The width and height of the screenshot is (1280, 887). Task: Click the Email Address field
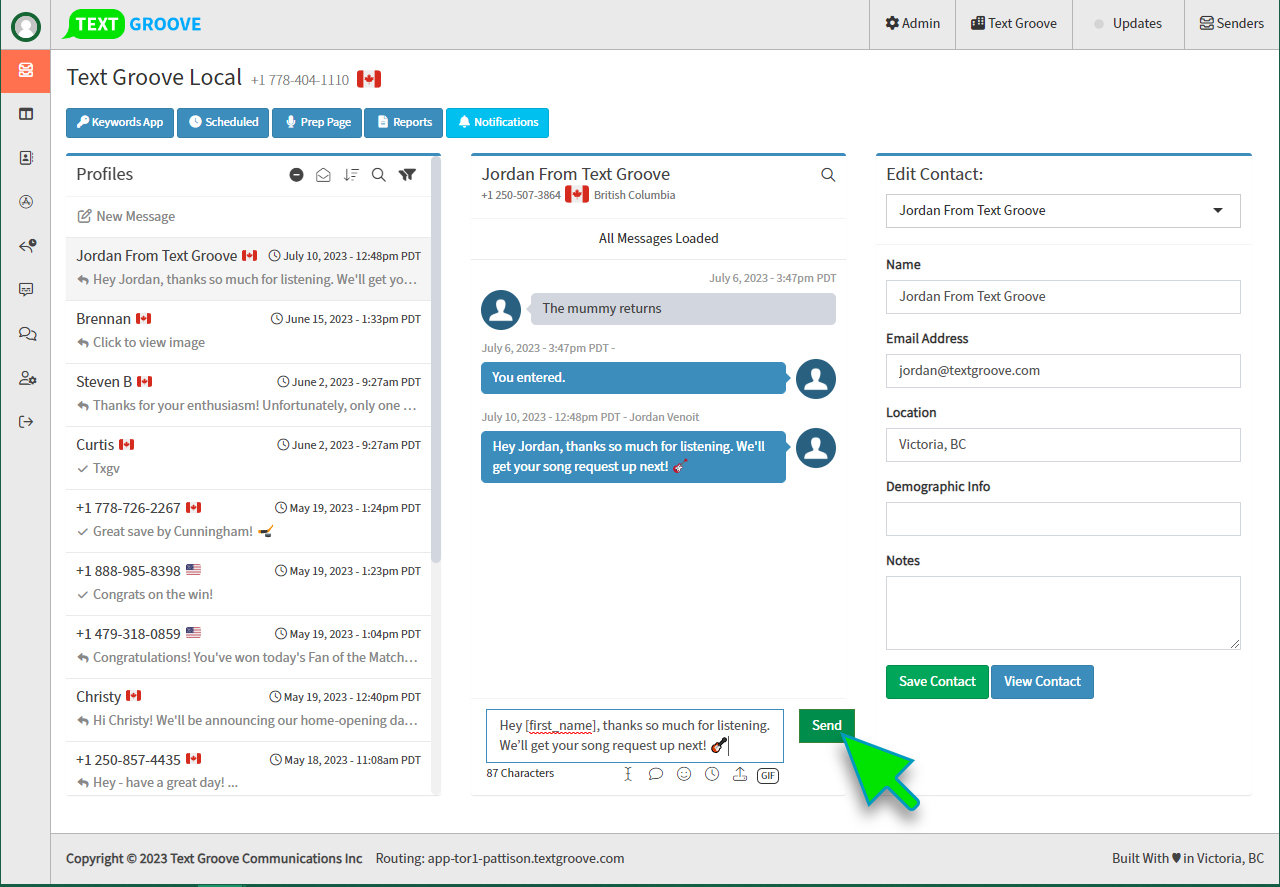[x=1063, y=371]
